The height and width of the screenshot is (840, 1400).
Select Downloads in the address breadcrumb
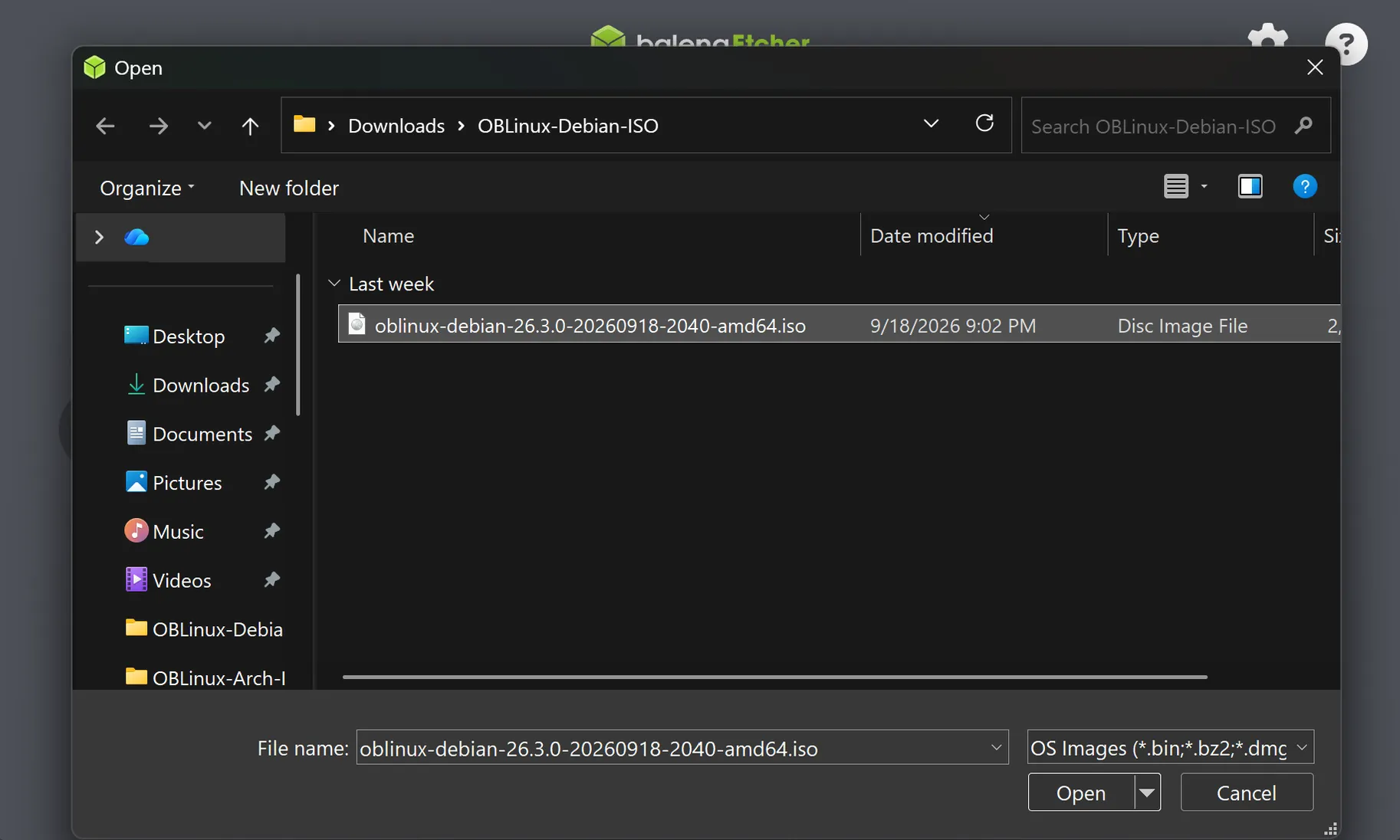[396, 126]
